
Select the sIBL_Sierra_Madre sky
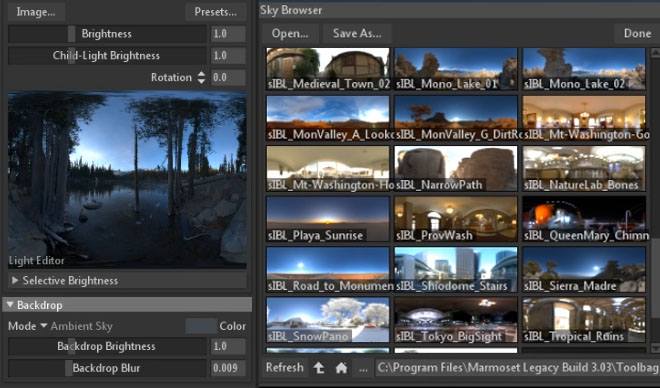pyautogui.click(x=584, y=270)
